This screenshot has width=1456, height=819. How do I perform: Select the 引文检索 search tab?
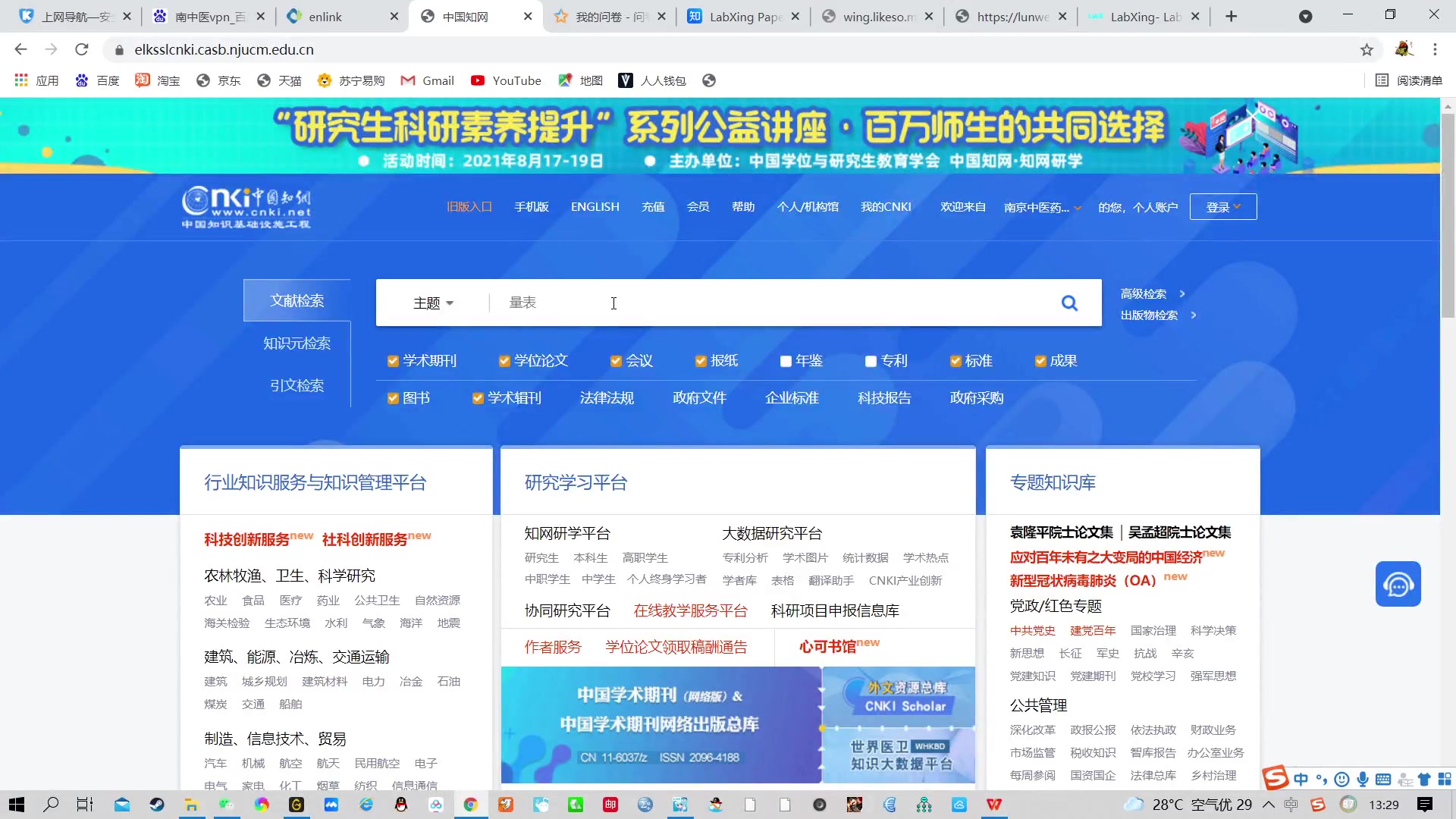click(x=297, y=386)
